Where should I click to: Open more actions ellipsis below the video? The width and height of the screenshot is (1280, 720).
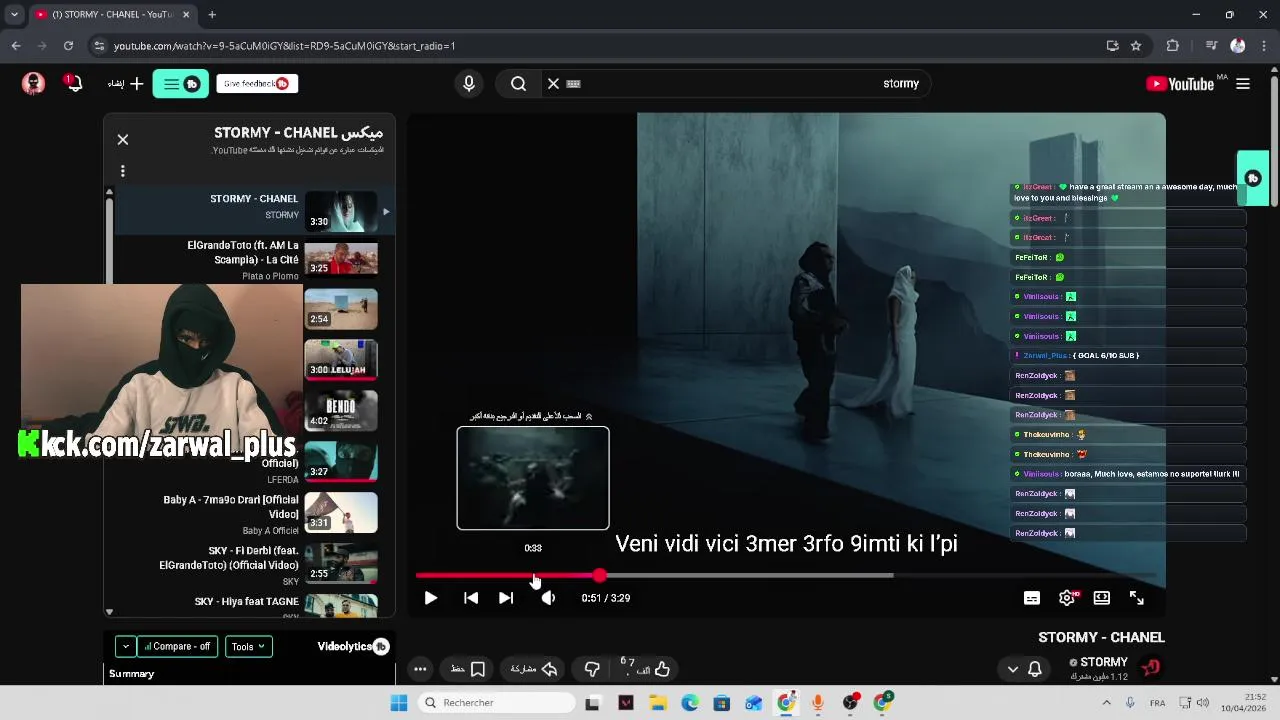(x=420, y=669)
